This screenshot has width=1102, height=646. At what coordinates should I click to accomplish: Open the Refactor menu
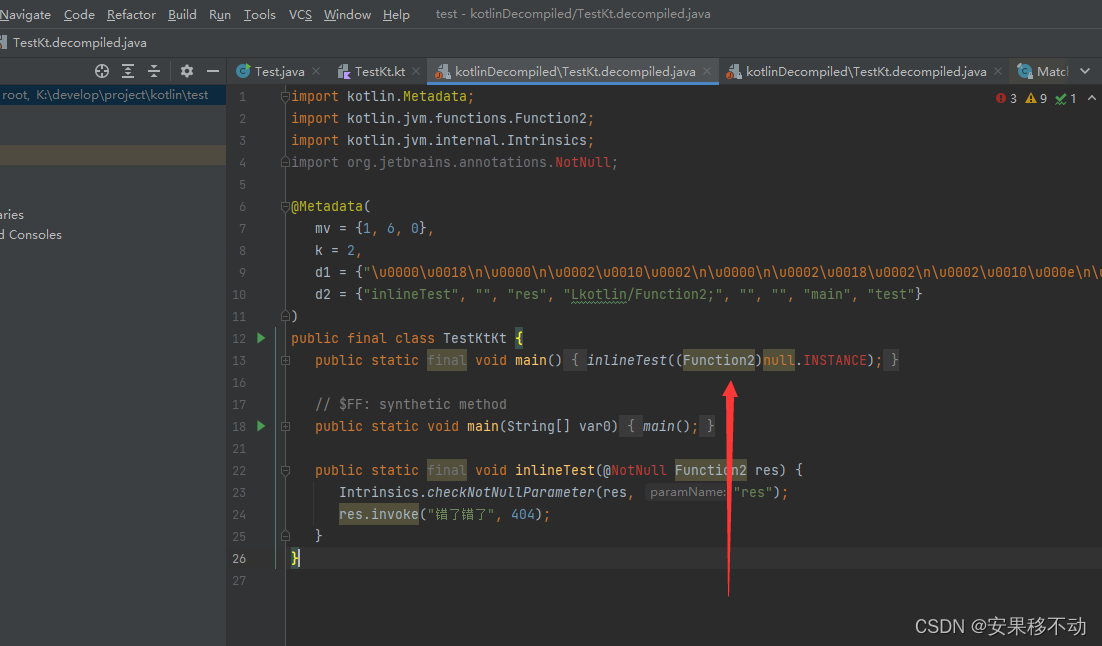pyautogui.click(x=131, y=14)
